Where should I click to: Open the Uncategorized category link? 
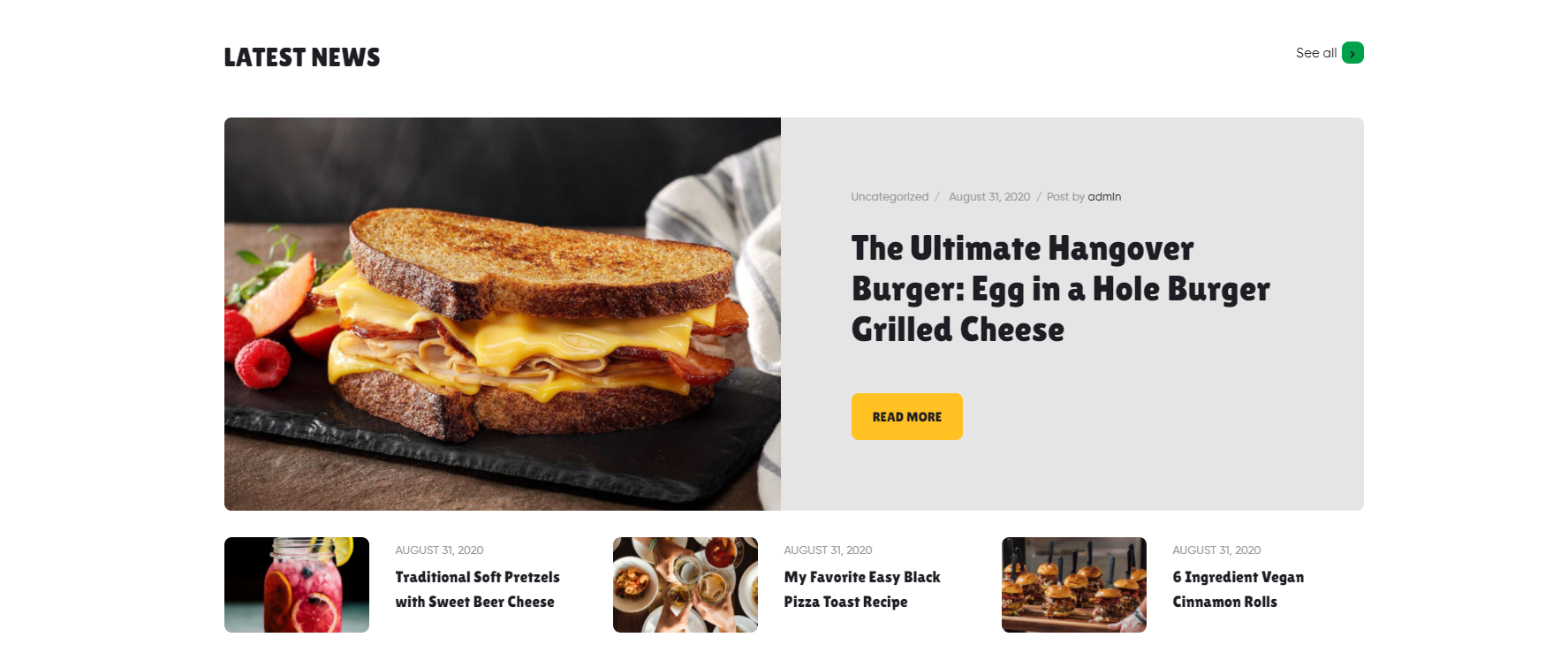890,197
